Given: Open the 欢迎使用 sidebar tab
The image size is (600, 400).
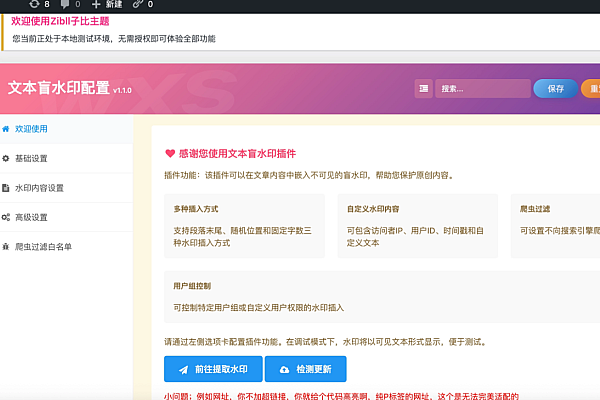Looking at the screenshot, I should (66, 129).
